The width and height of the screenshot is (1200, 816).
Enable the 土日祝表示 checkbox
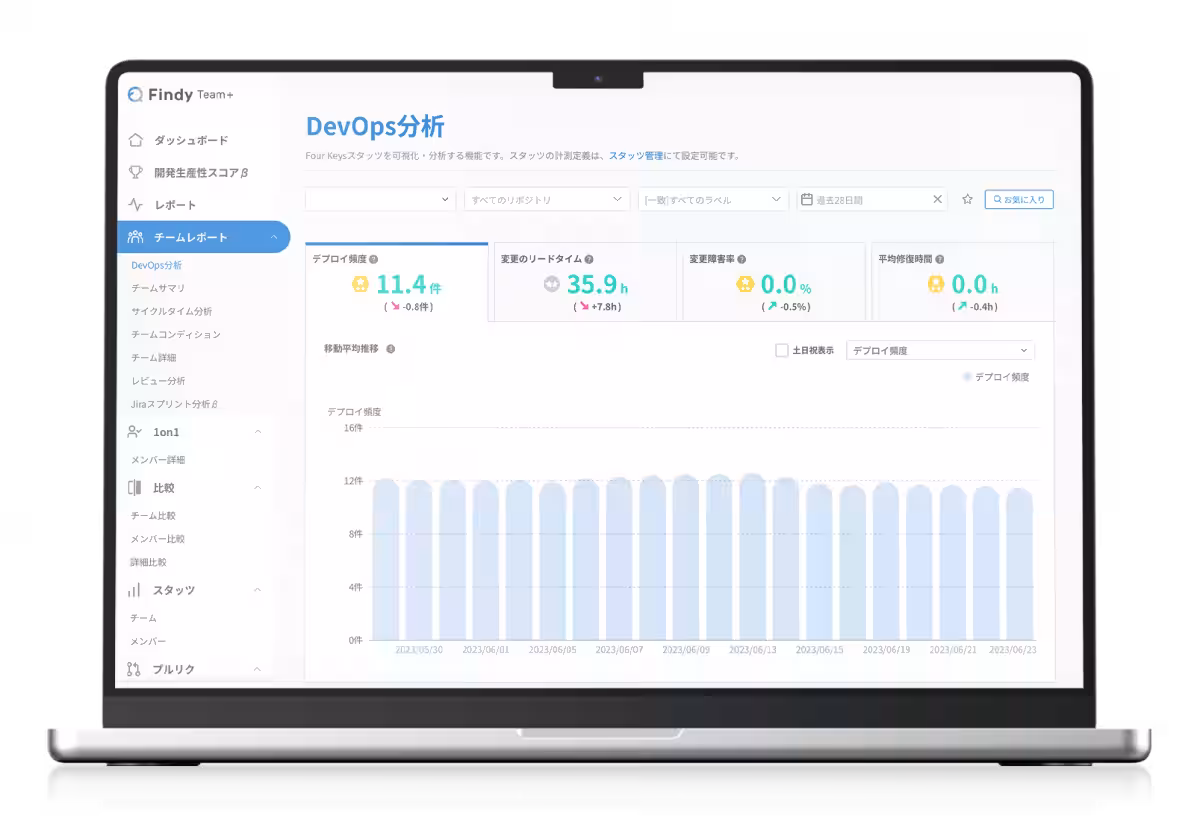[x=782, y=351]
